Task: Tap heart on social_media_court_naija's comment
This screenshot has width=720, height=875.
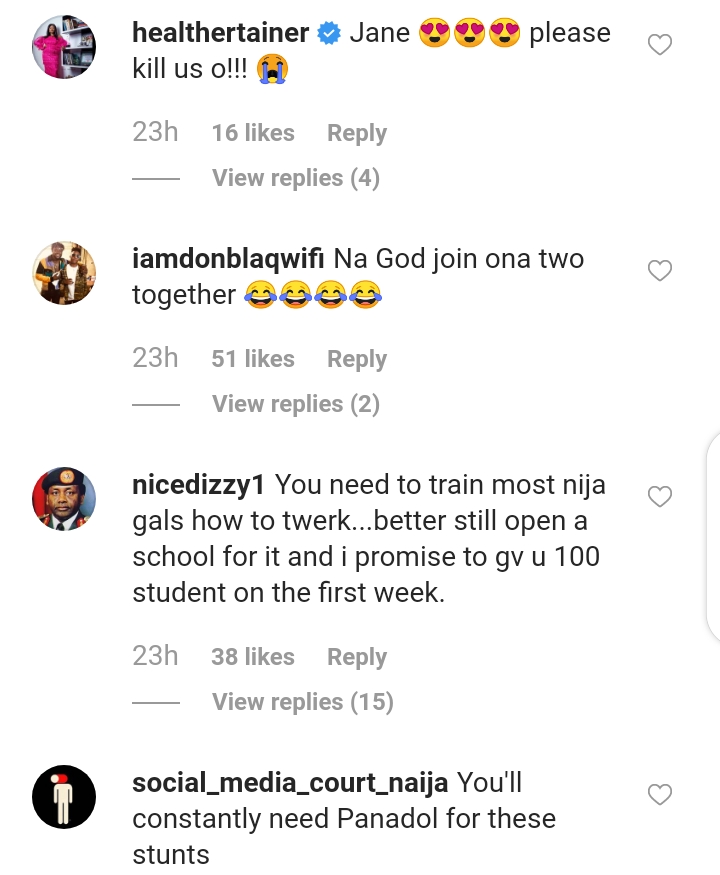Action: [x=660, y=795]
